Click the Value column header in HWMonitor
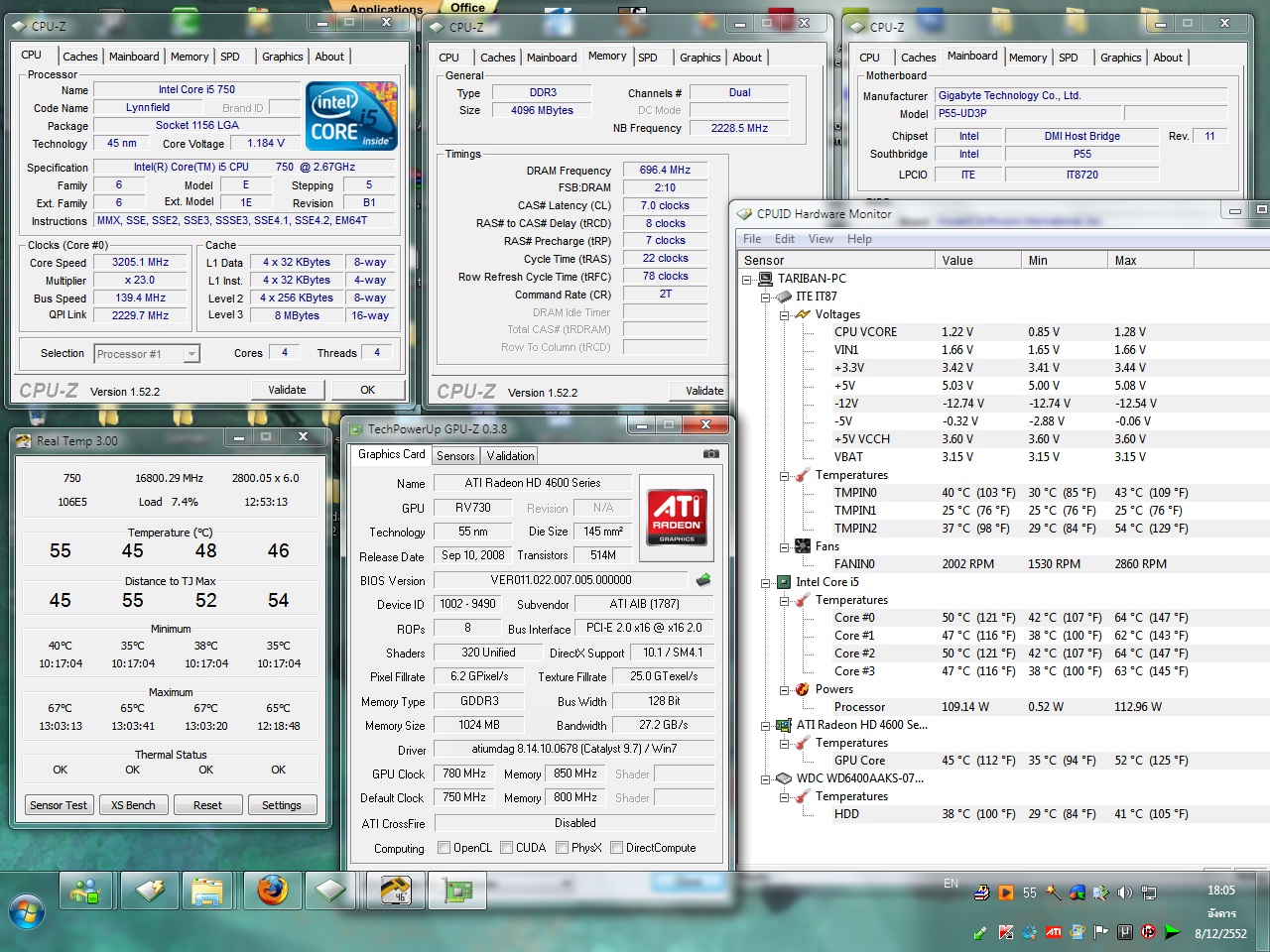Image resolution: width=1270 pixels, height=952 pixels. [978, 261]
